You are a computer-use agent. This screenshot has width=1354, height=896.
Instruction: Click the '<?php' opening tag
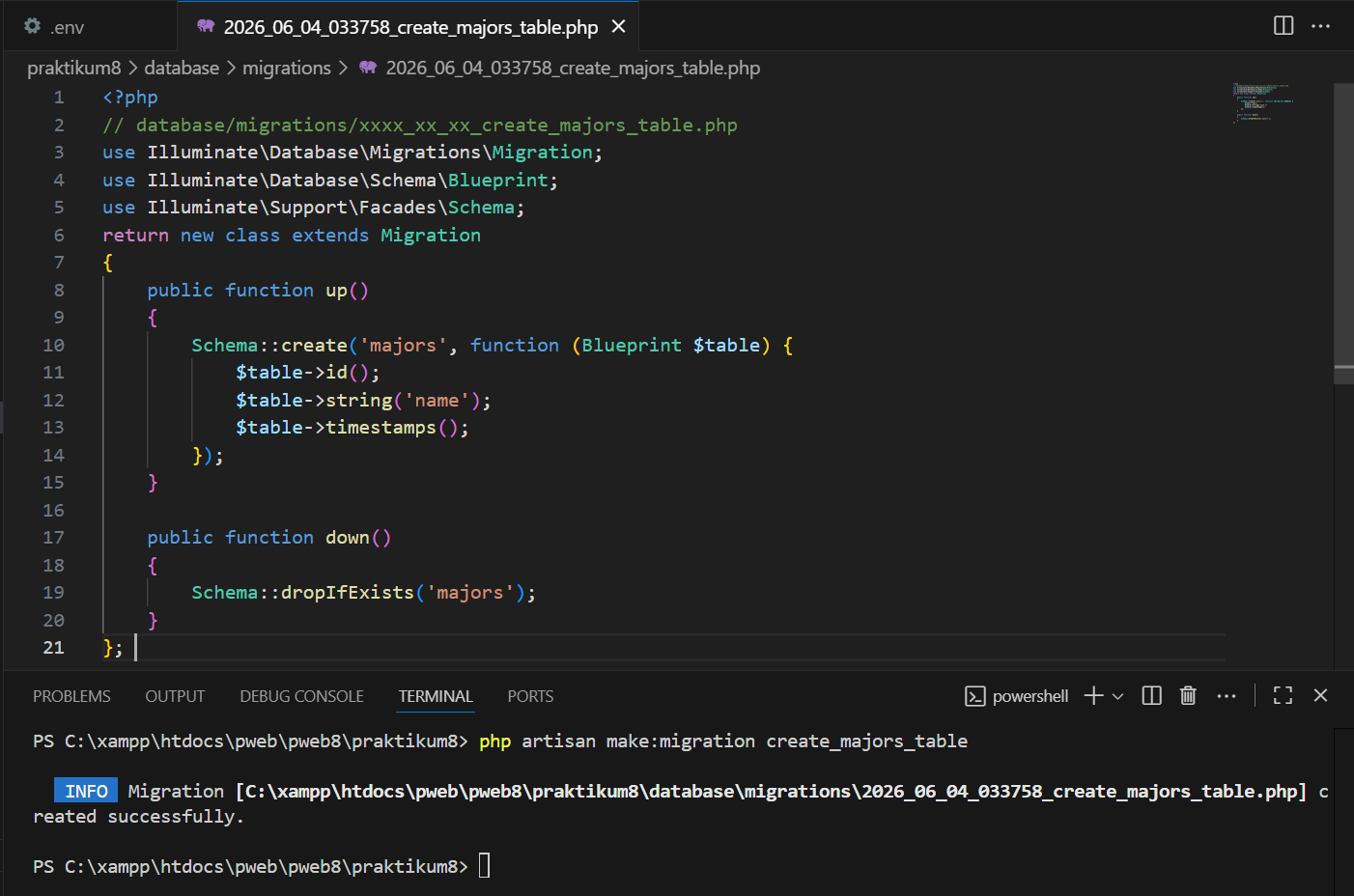[129, 97]
